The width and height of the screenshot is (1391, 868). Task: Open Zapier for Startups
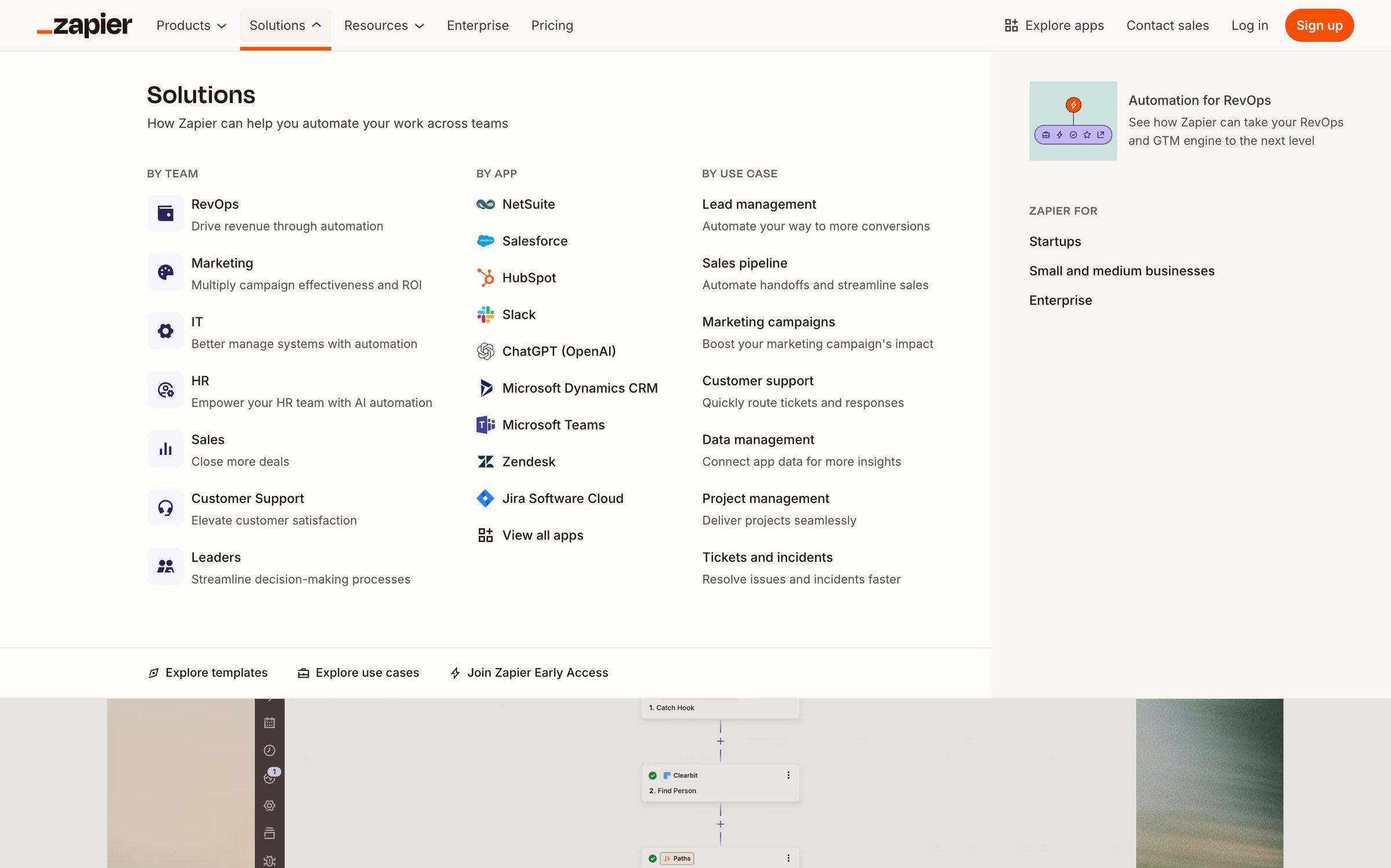1055,241
